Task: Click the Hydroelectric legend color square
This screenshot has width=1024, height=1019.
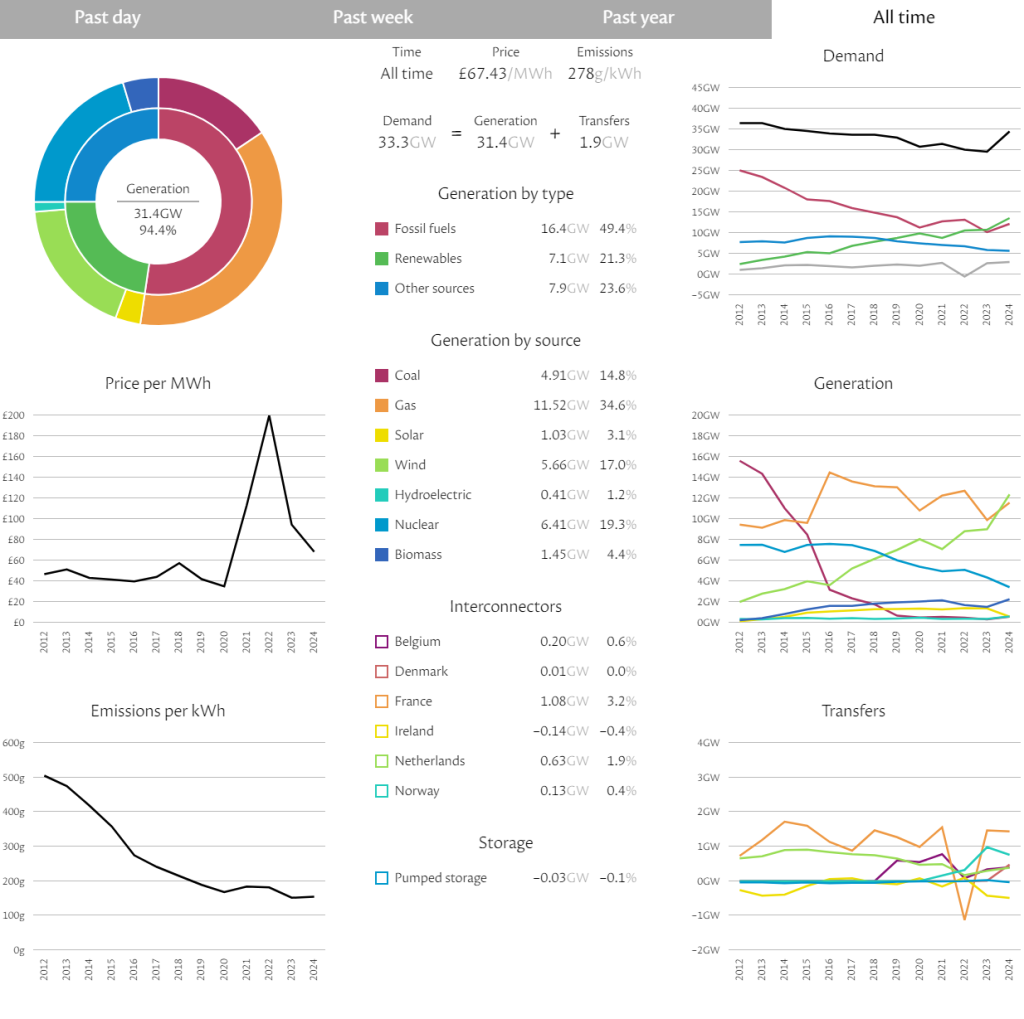Action: pos(382,495)
